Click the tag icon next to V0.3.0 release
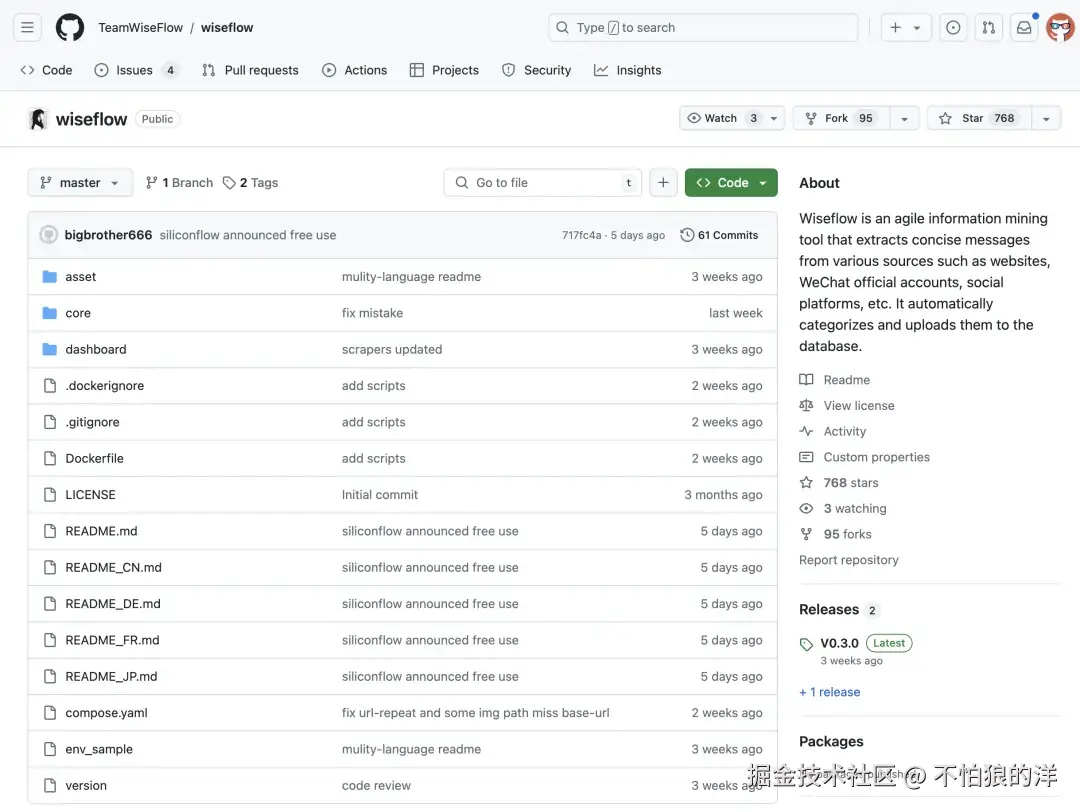The width and height of the screenshot is (1080, 812). (806, 644)
